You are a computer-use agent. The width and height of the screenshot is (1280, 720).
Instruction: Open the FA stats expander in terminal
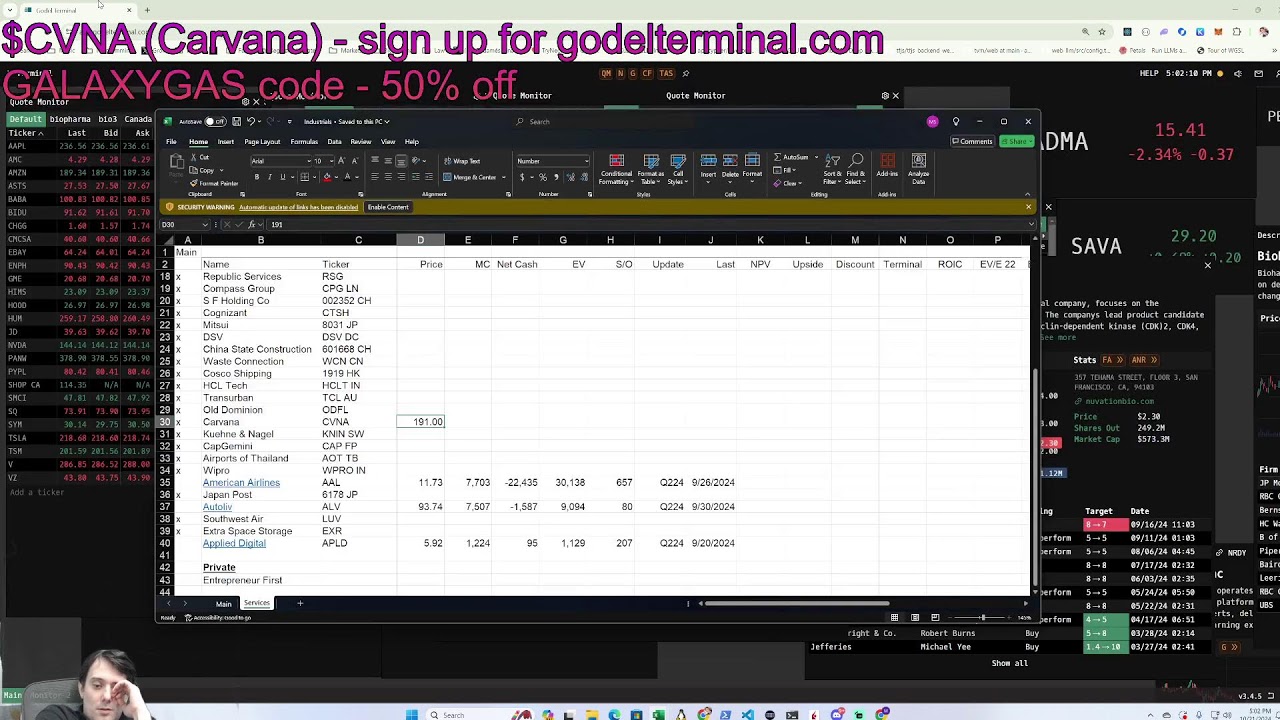point(1112,360)
